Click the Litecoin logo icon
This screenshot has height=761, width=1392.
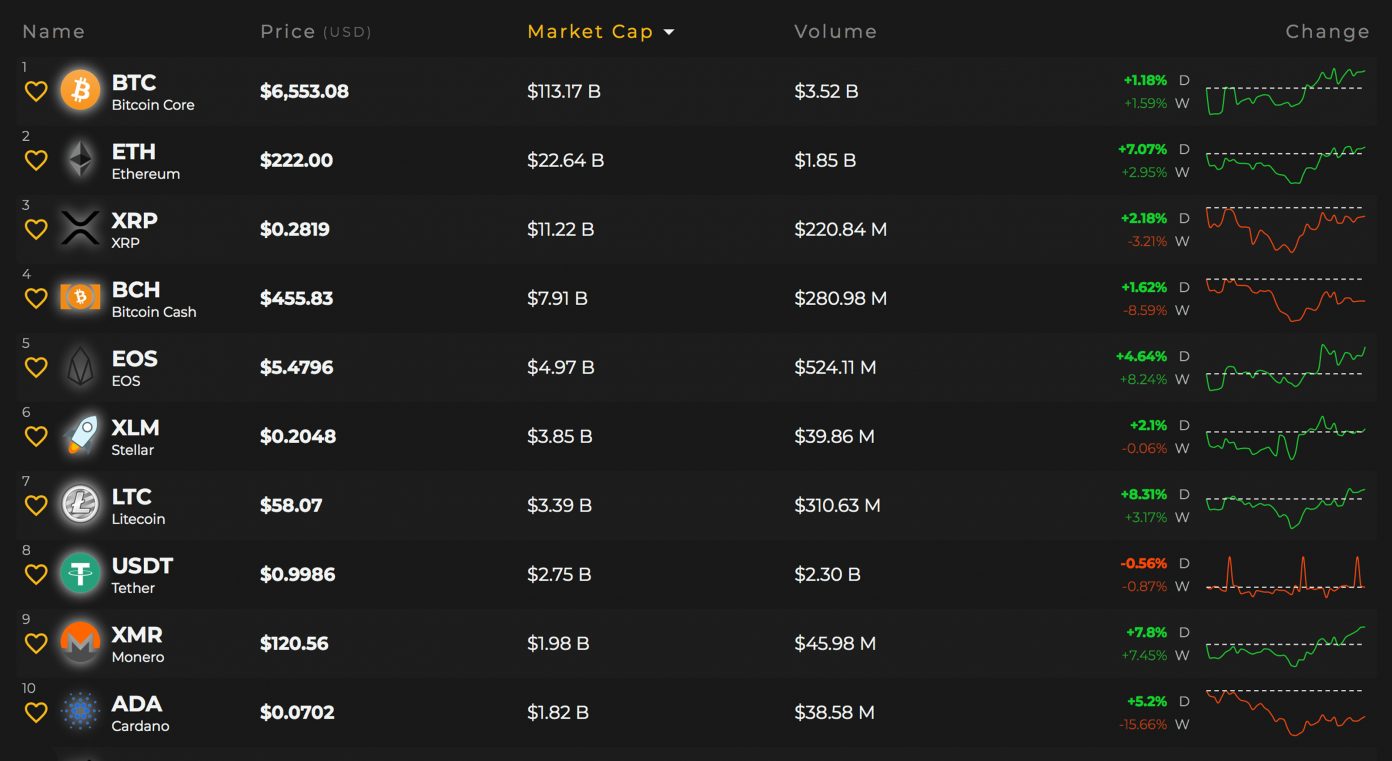(x=80, y=505)
